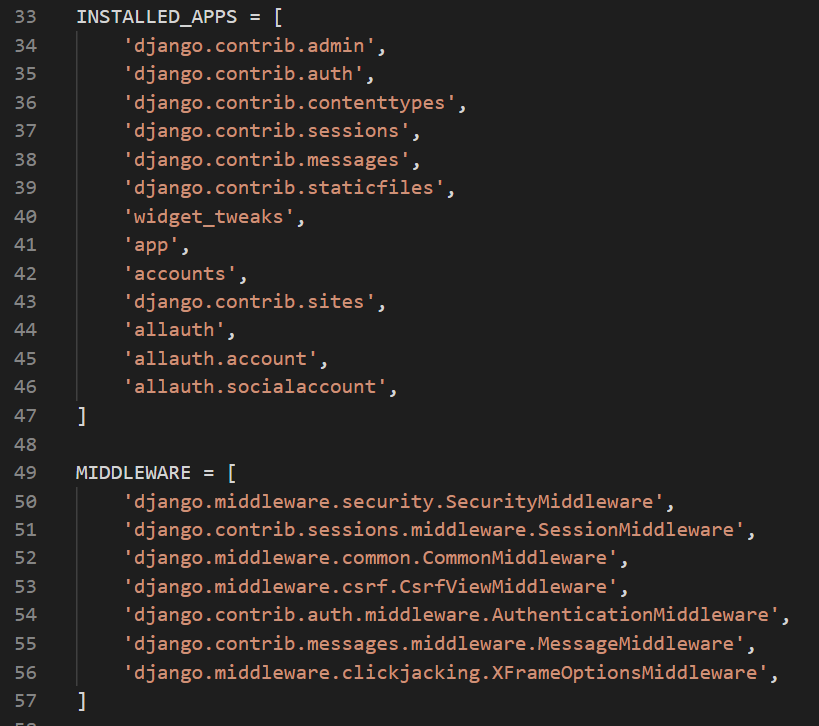Click line number 49 in the gutter
This screenshot has width=819, height=726.
click(x=26, y=473)
